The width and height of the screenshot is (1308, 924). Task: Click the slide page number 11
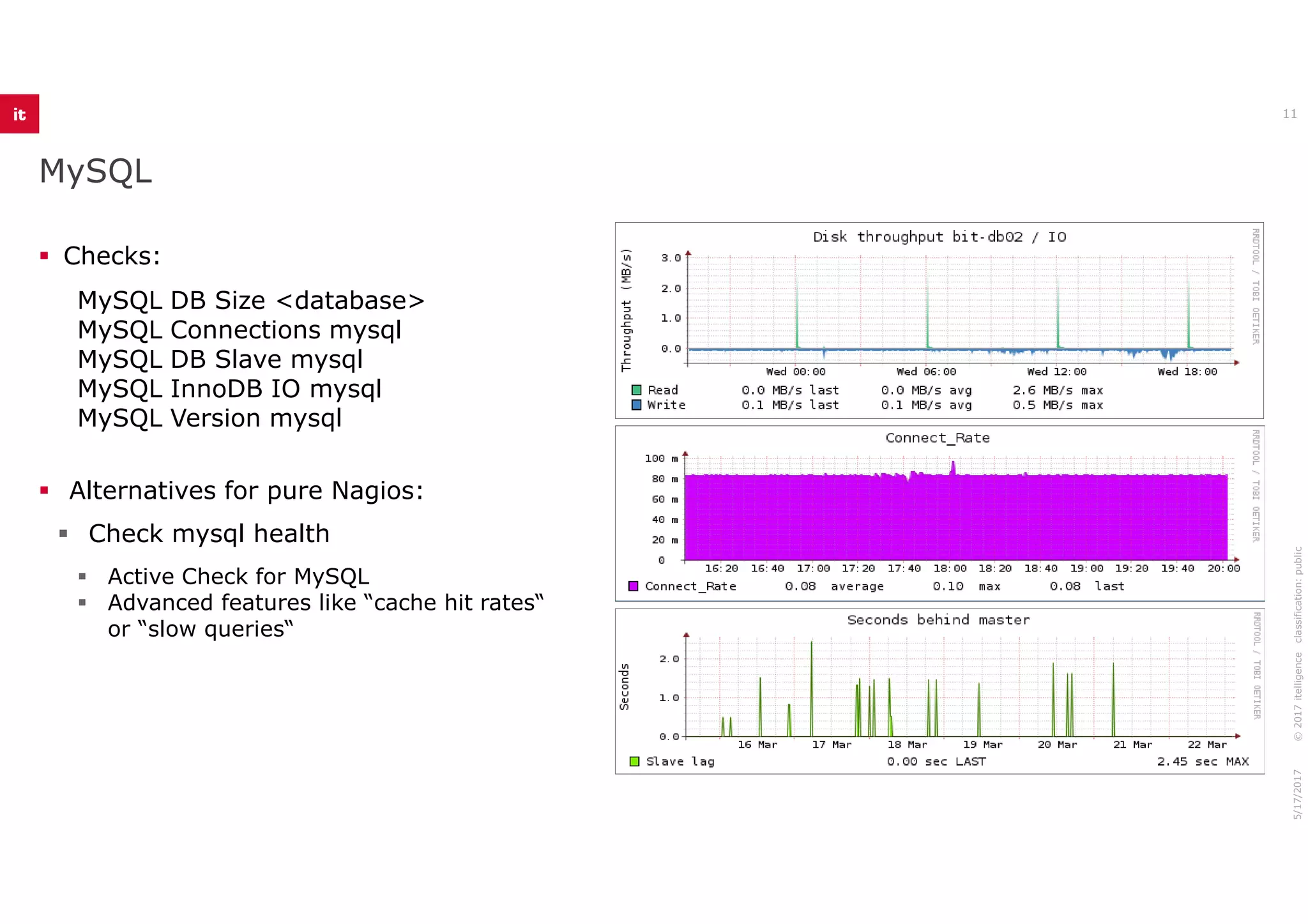coord(1289,114)
